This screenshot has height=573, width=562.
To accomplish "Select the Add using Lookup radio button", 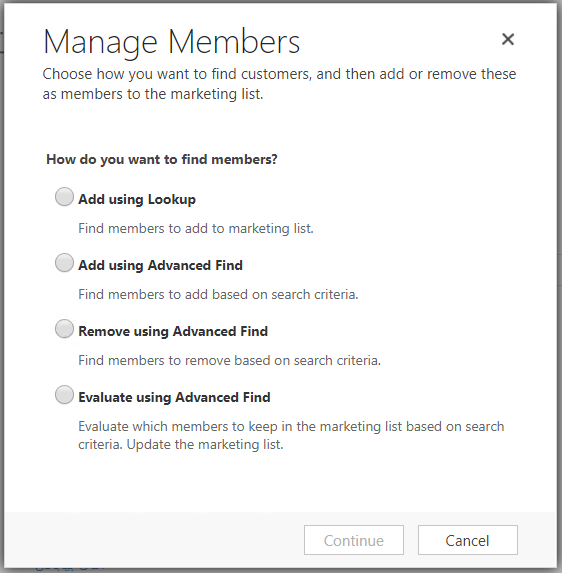I will 64,197.
